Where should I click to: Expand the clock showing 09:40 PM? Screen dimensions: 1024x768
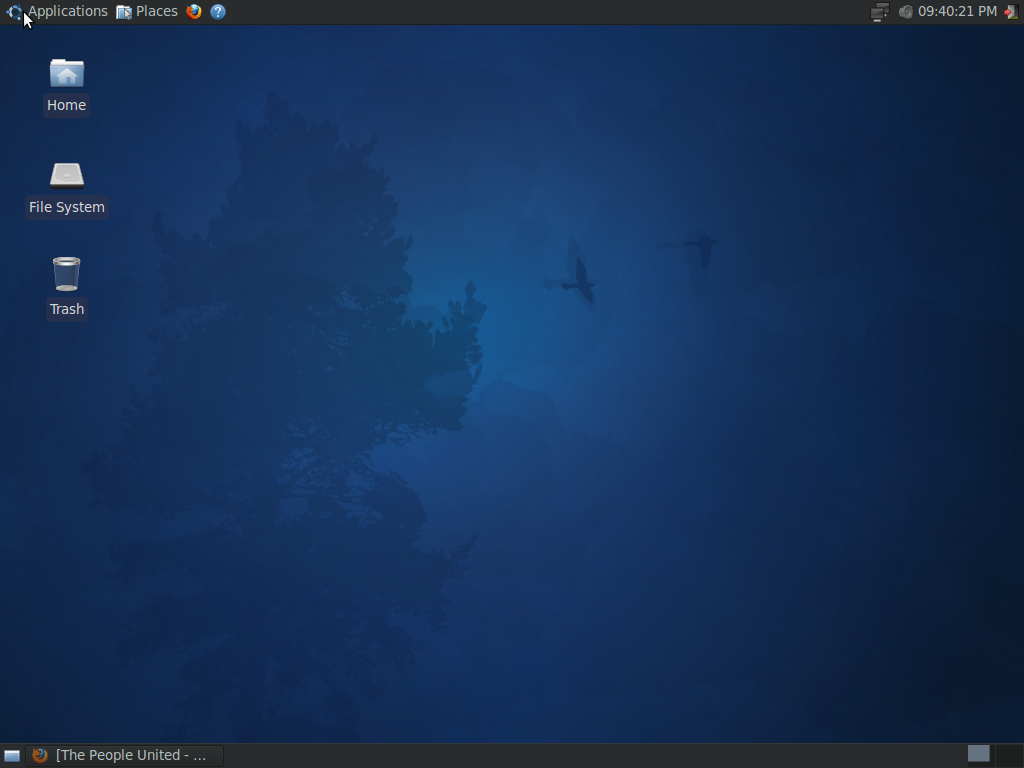[x=957, y=12]
